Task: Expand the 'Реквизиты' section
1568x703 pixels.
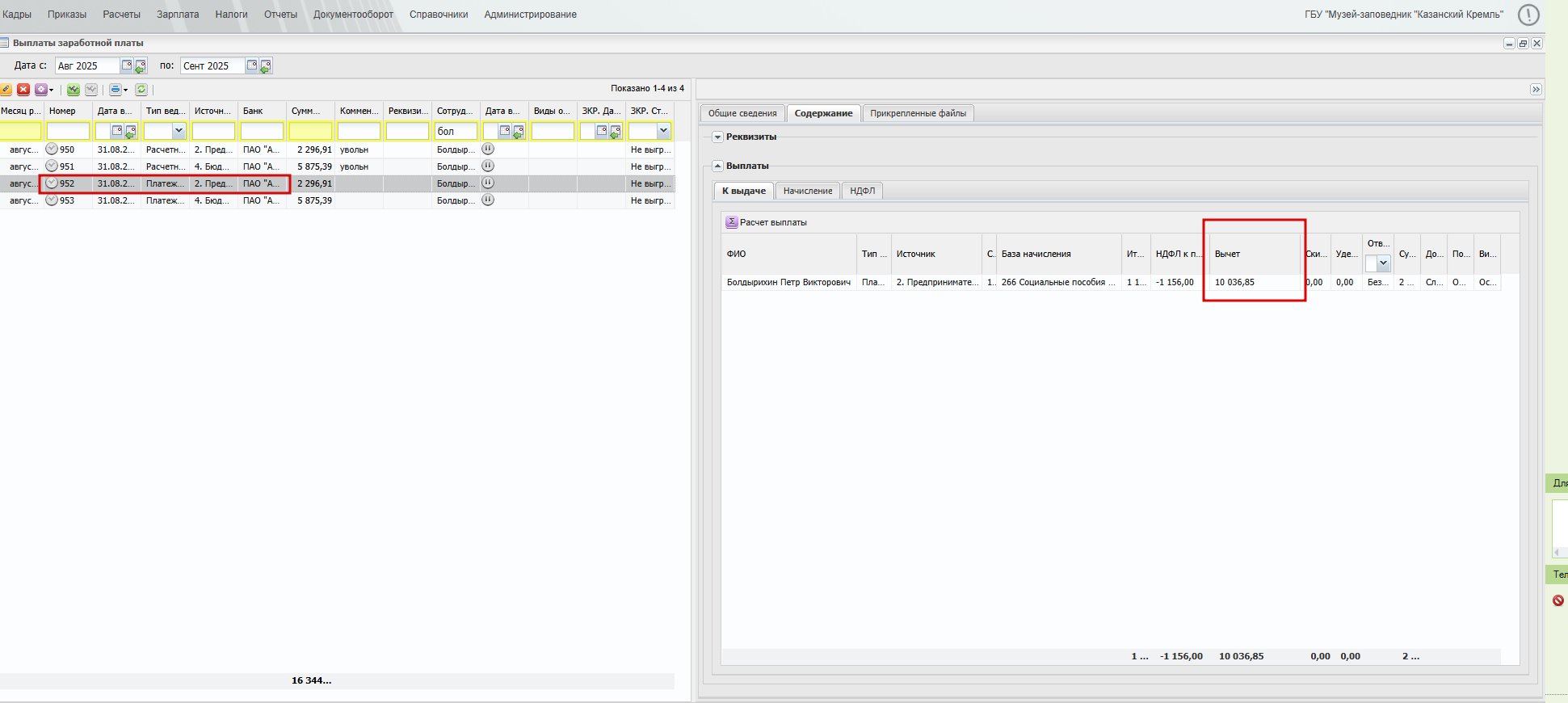Action: click(717, 137)
